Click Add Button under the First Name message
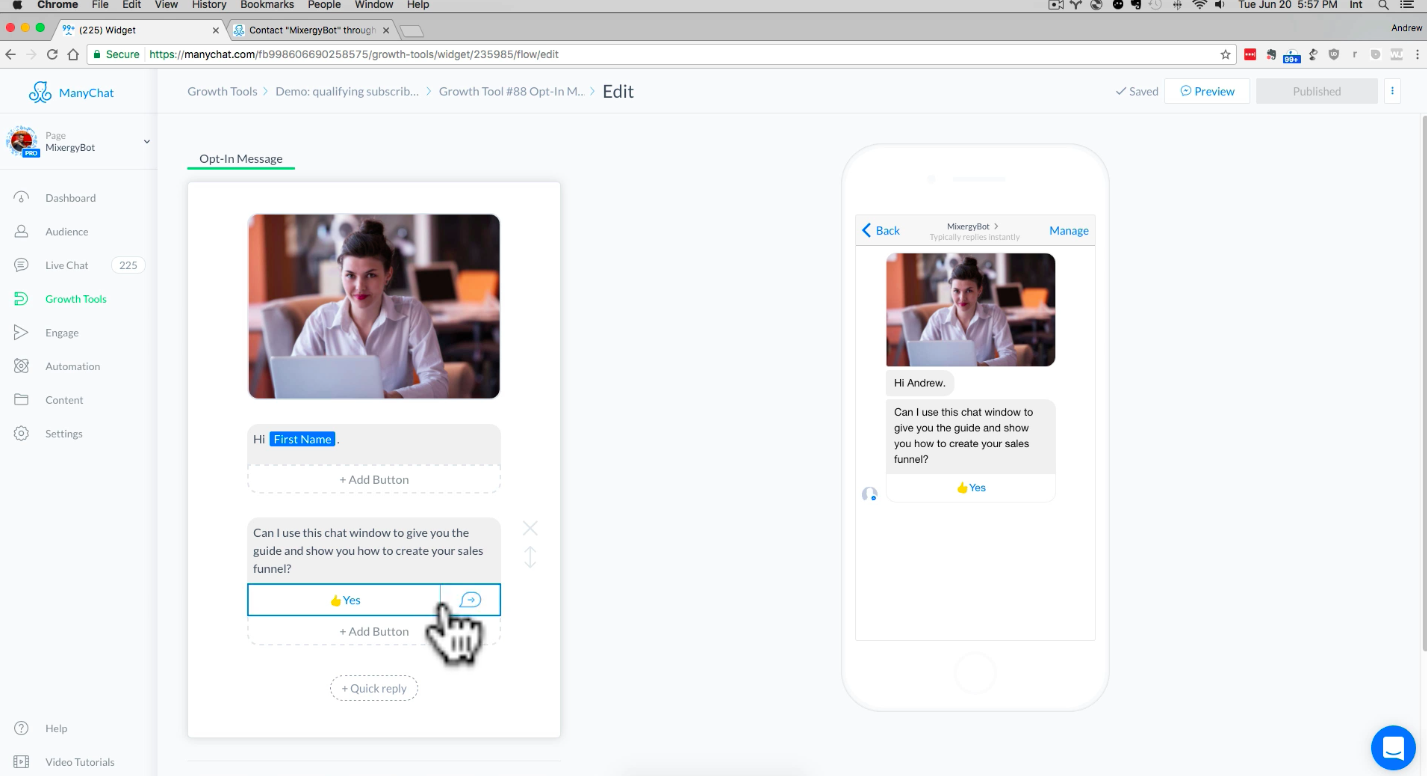This screenshot has width=1427, height=776. click(374, 480)
